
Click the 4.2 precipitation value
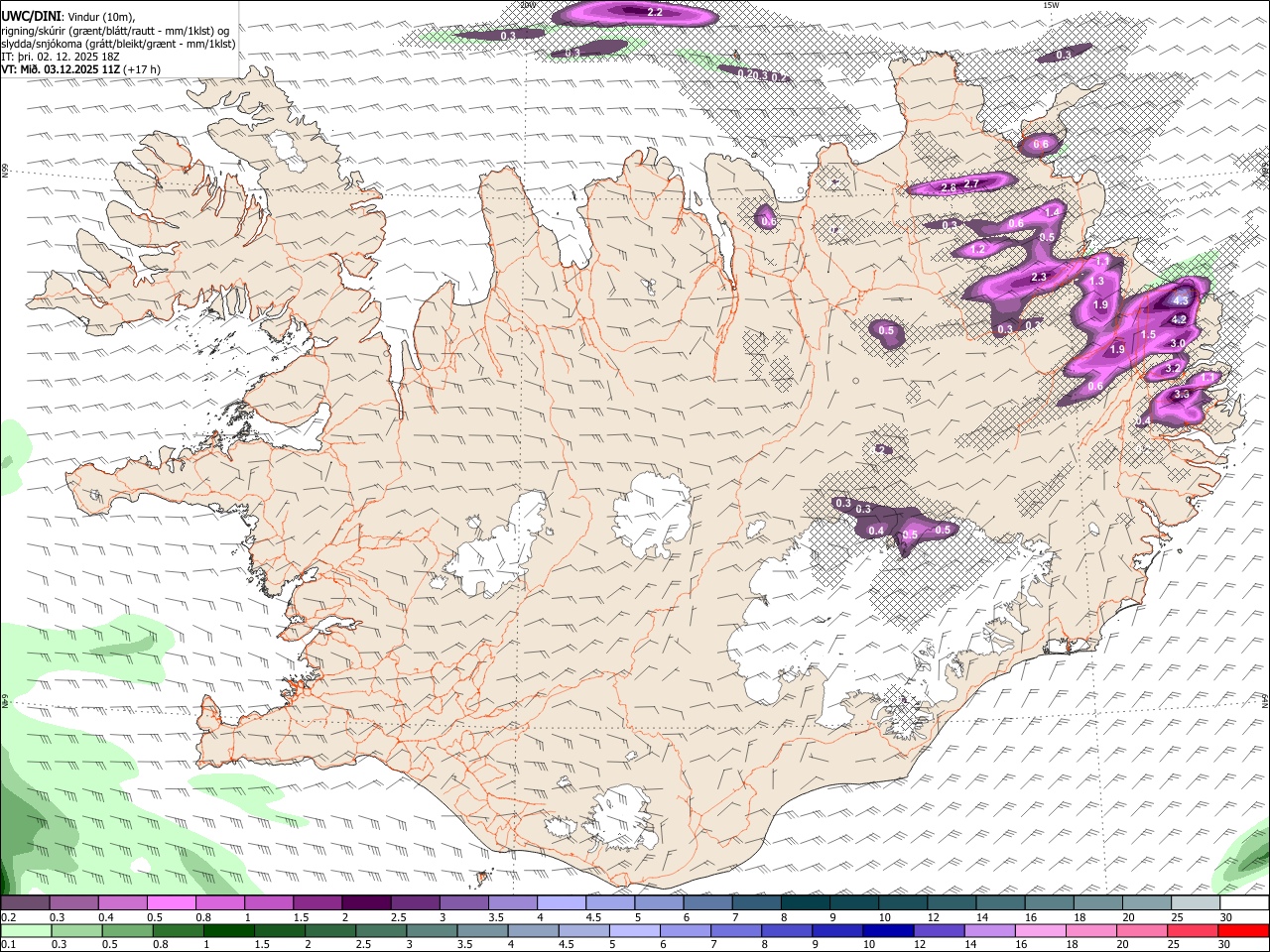1179,319
